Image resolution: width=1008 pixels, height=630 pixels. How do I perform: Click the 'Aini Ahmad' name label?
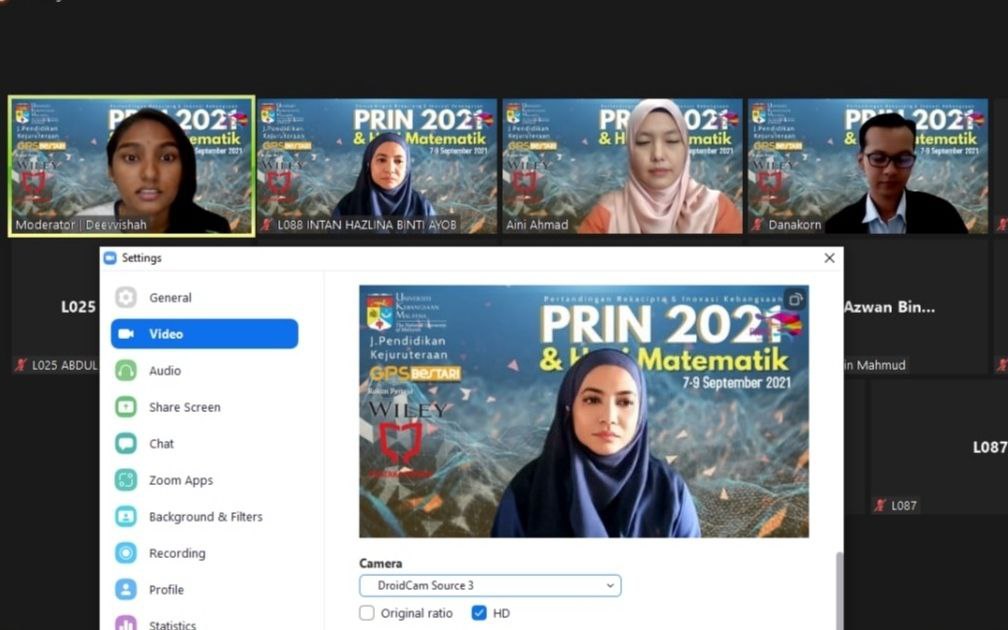click(x=537, y=224)
